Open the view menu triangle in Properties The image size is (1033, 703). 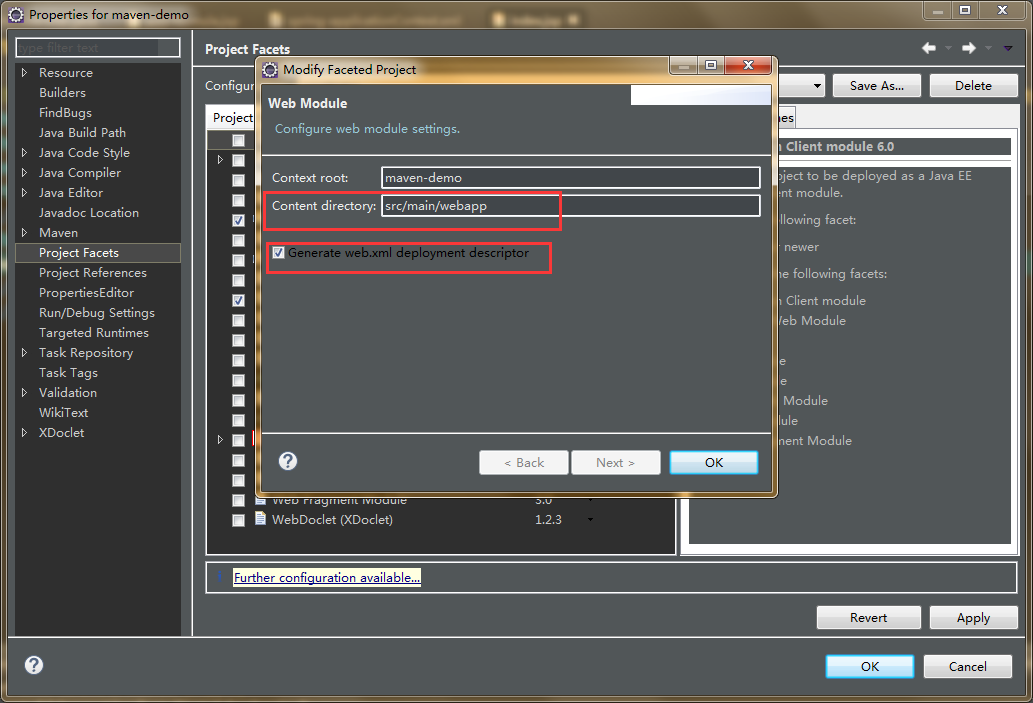[x=1008, y=48]
